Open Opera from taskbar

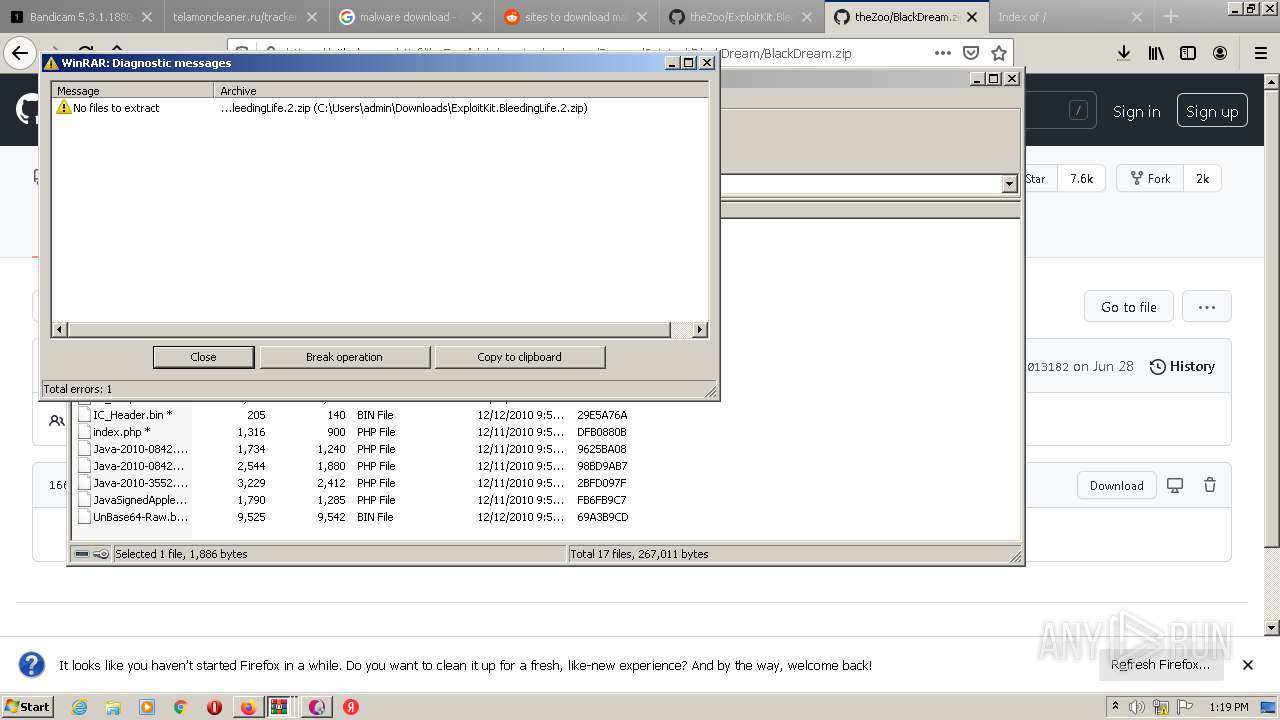point(214,707)
